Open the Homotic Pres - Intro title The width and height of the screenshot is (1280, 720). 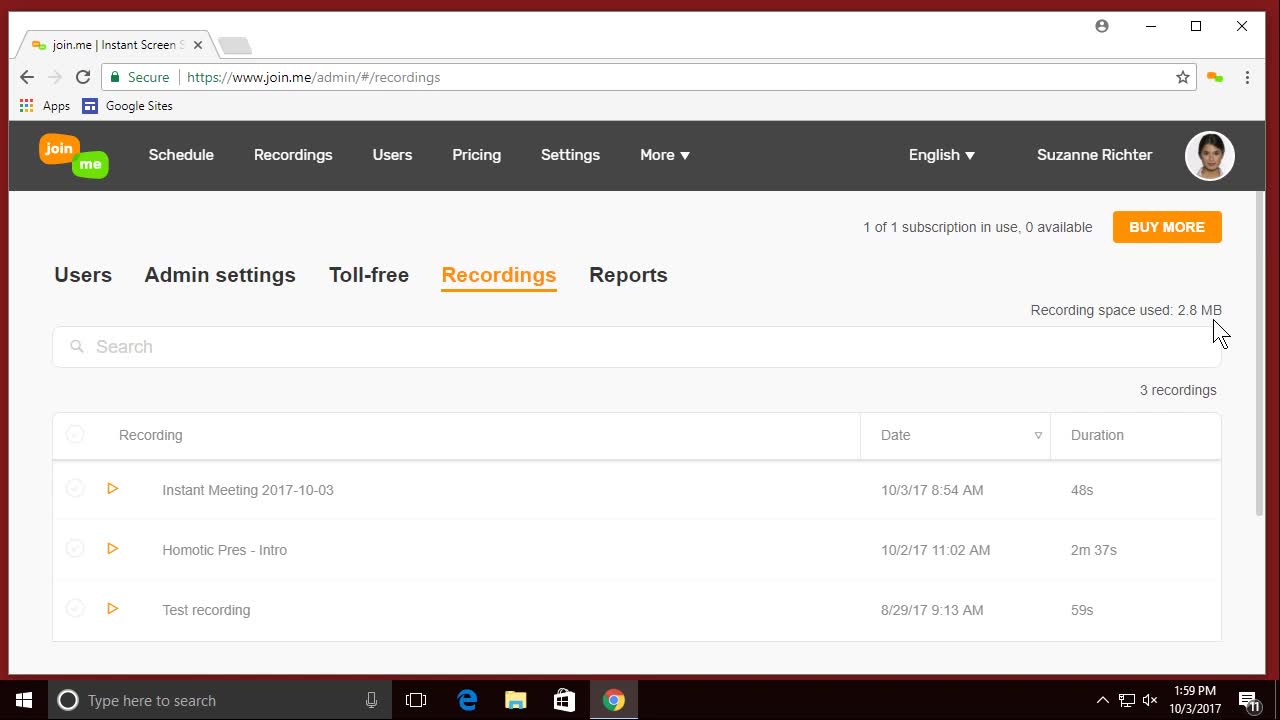[224, 550]
